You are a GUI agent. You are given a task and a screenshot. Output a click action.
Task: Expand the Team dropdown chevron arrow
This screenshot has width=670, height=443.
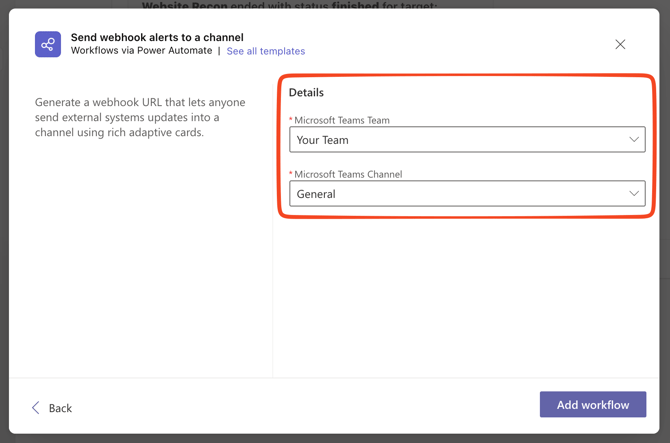tap(634, 139)
